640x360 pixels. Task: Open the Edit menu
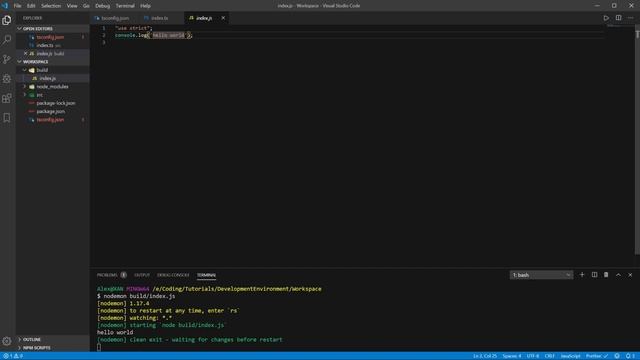coord(31,6)
